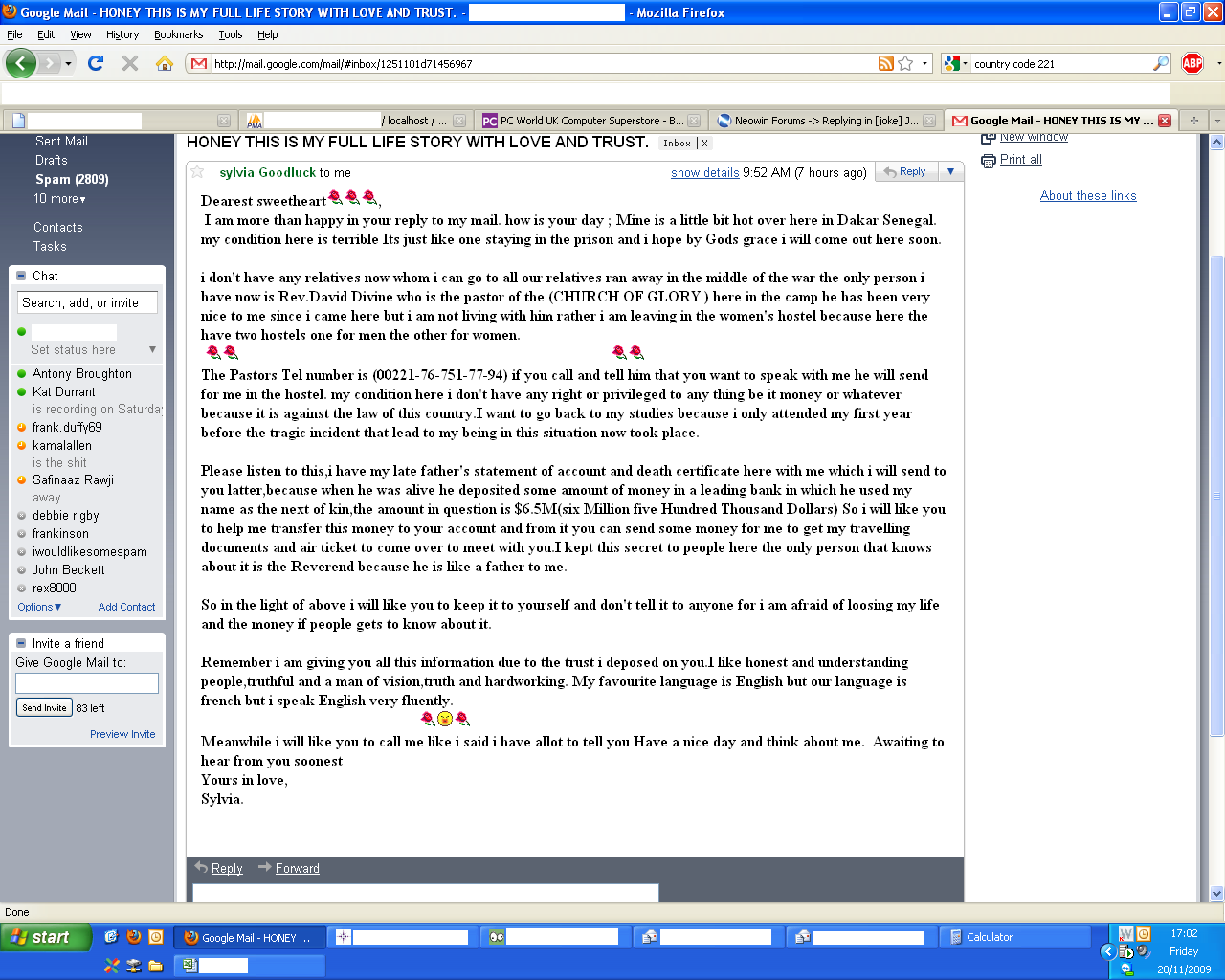The width and height of the screenshot is (1225, 980).
Task: Open a new tab with plus button
Action: pos(1193,121)
